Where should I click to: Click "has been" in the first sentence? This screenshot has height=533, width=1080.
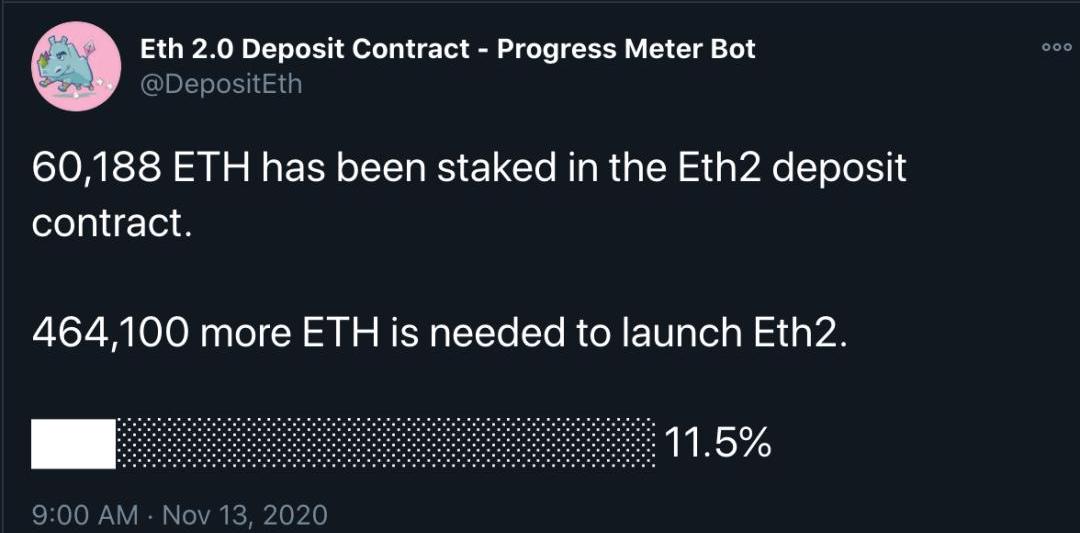click(340, 167)
